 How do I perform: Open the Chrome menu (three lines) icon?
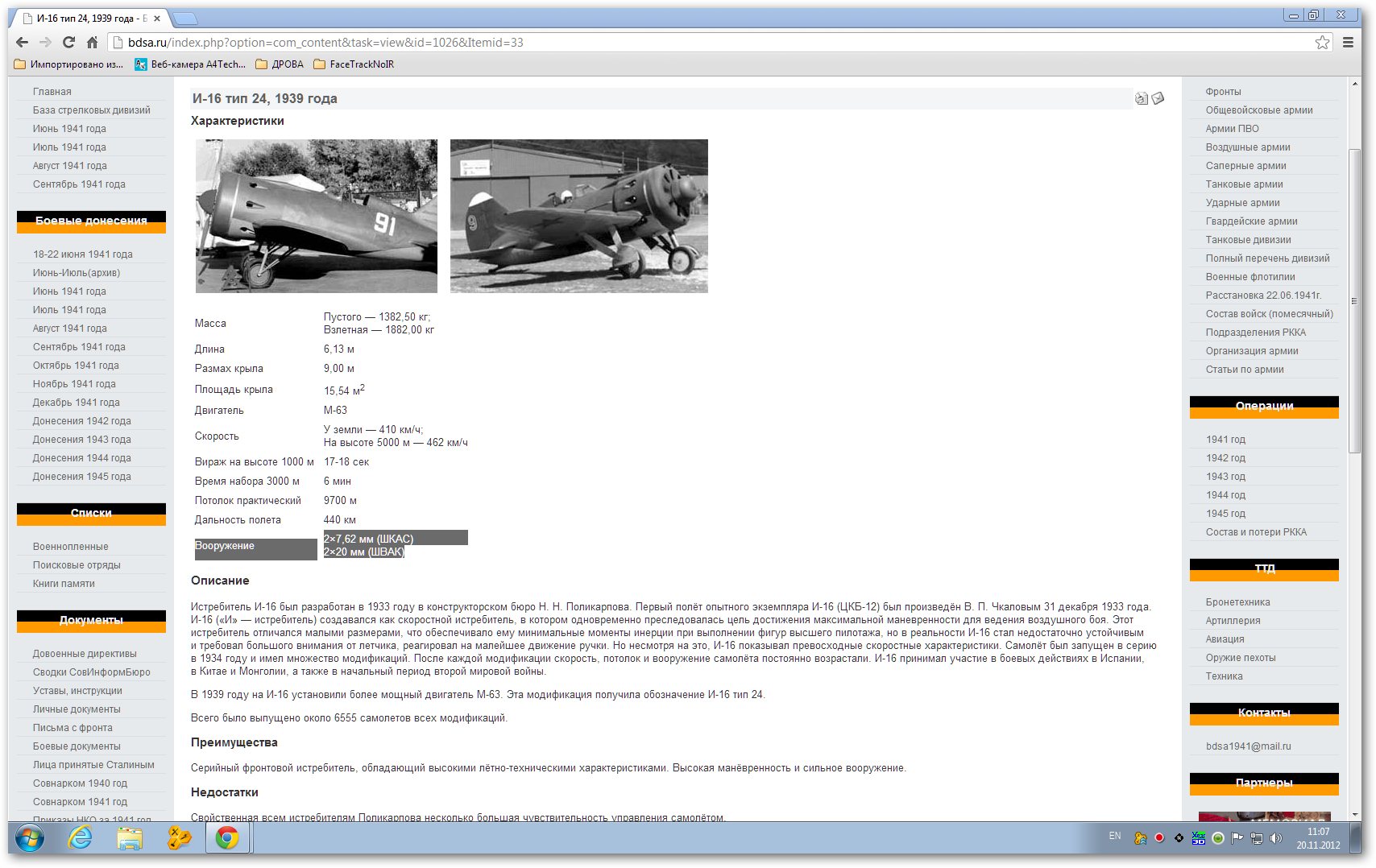(x=1348, y=43)
